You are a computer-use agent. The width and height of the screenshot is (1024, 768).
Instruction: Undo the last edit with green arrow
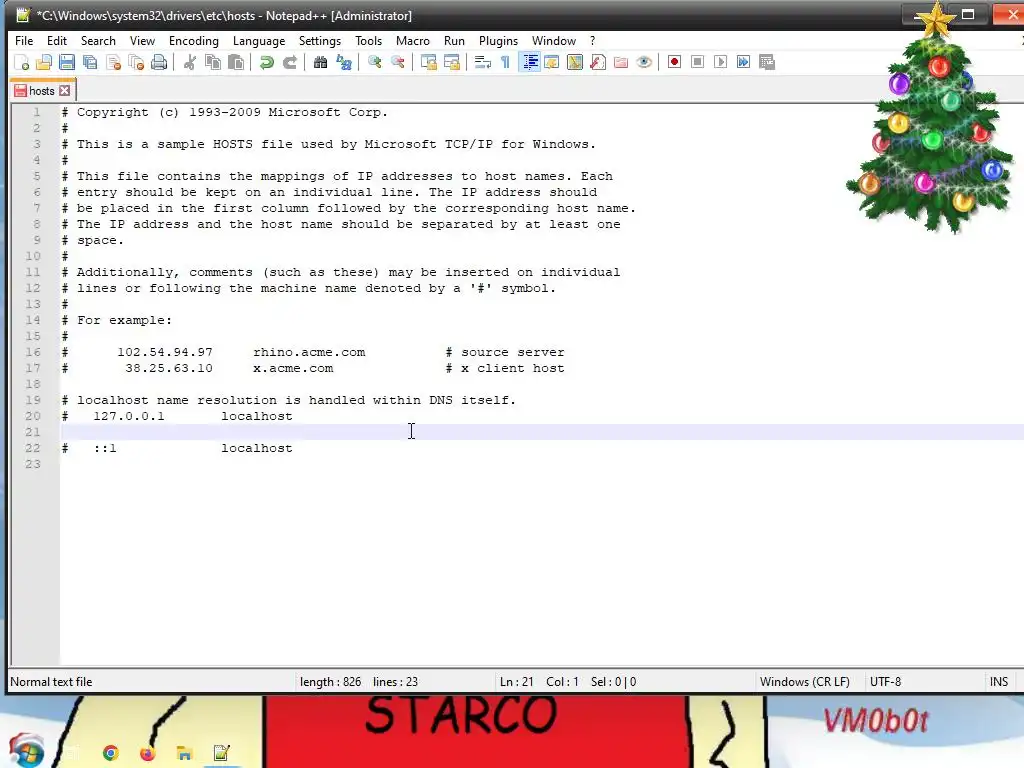pyautogui.click(x=266, y=62)
